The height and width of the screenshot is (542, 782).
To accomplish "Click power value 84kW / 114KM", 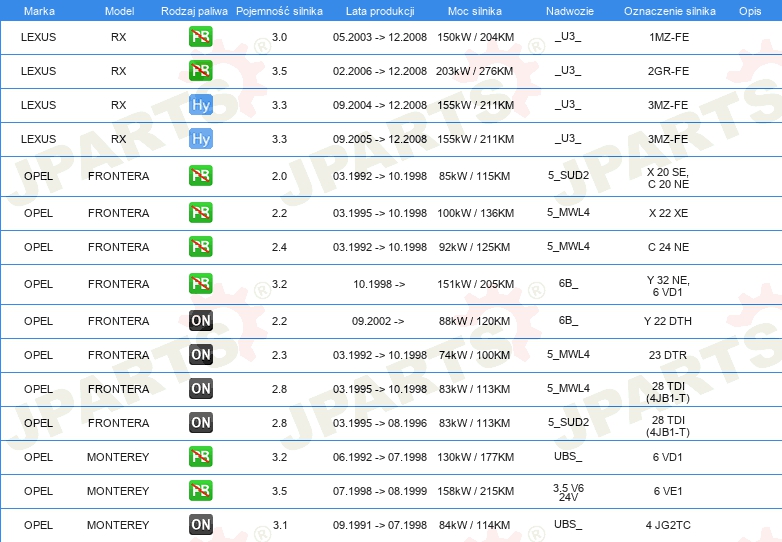I will [475, 525].
